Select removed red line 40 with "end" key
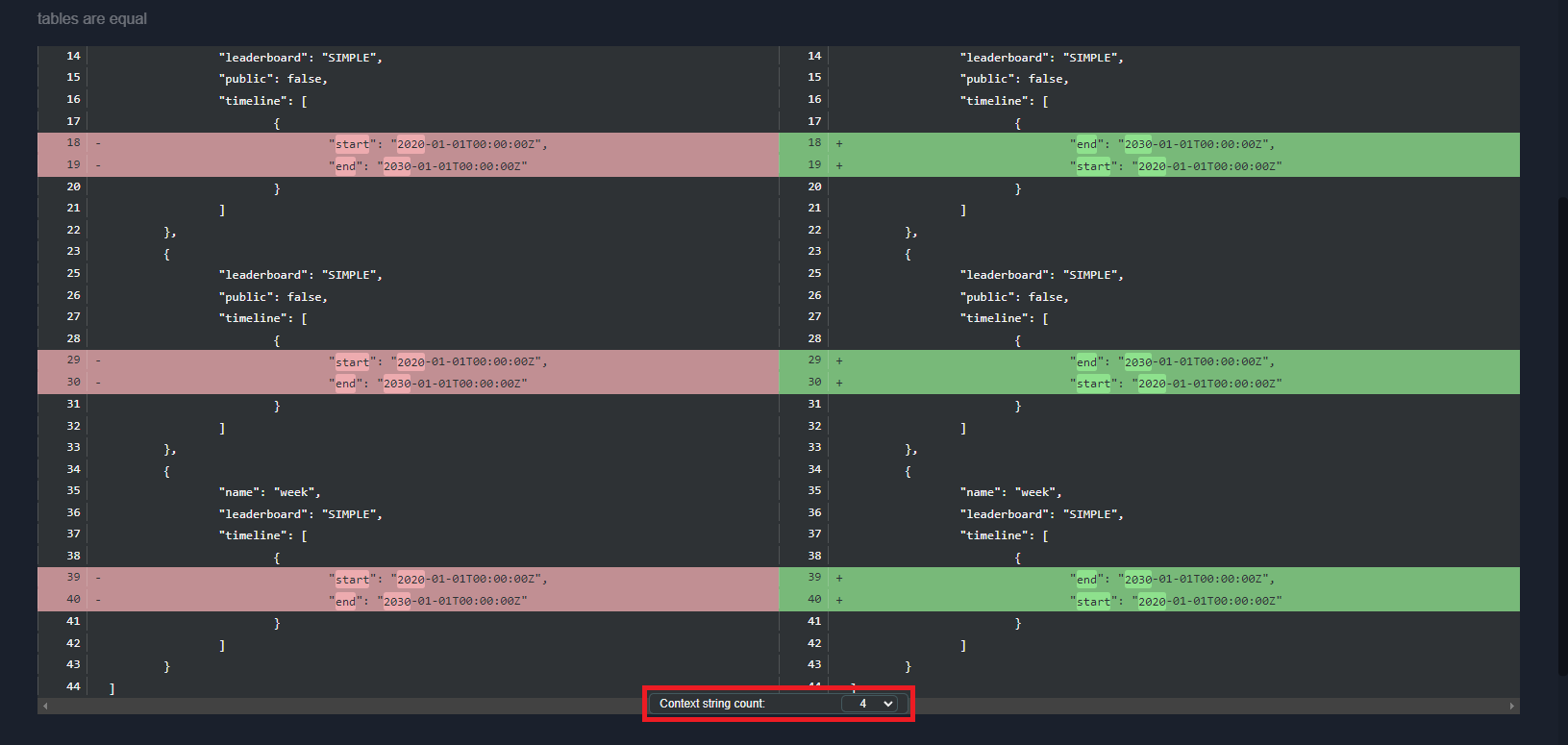 click(408, 600)
